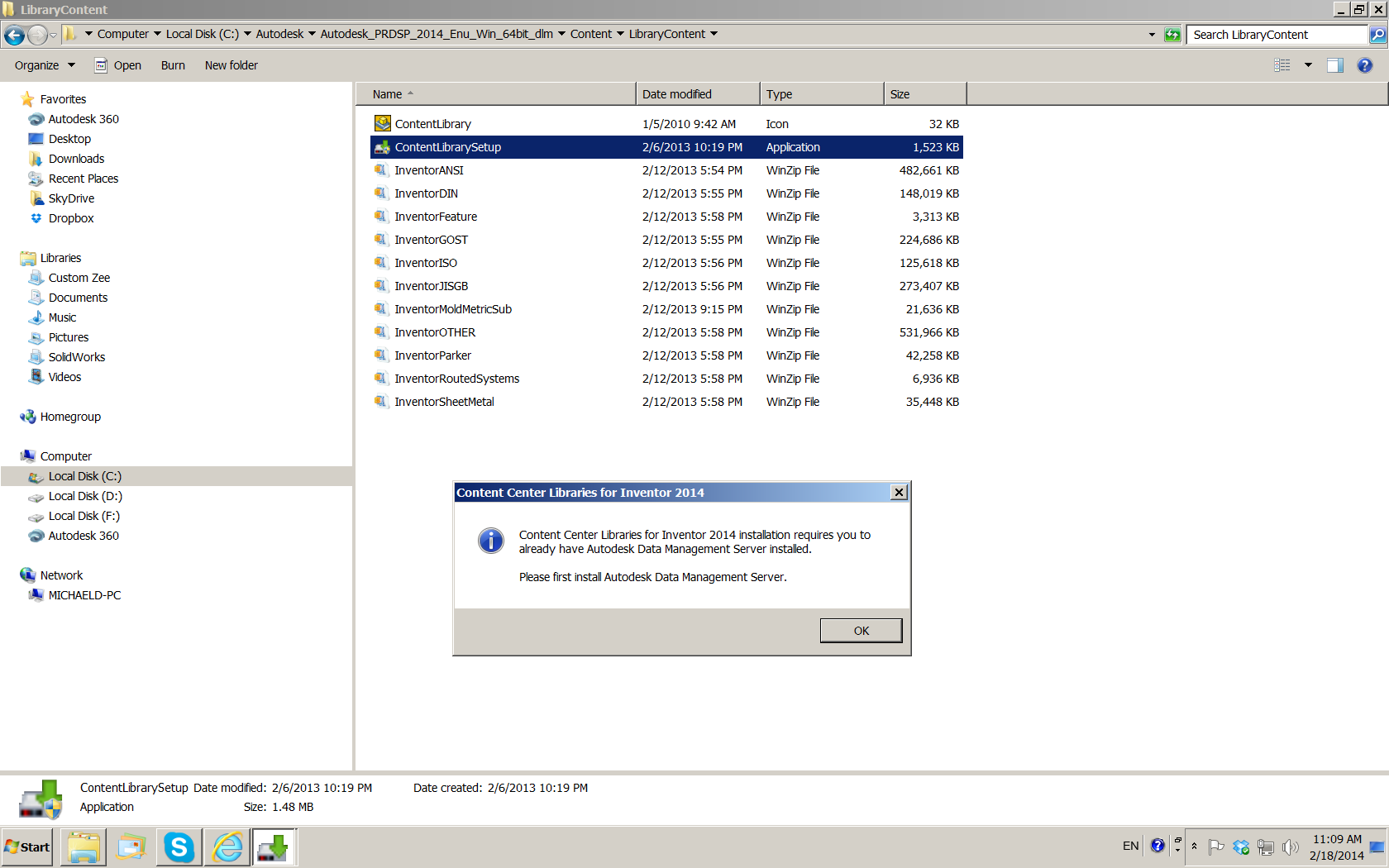This screenshot has height=868, width=1389.
Task: Expand the Content breadcrumb dropdown arrow
Action: pyautogui.click(x=620, y=34)
